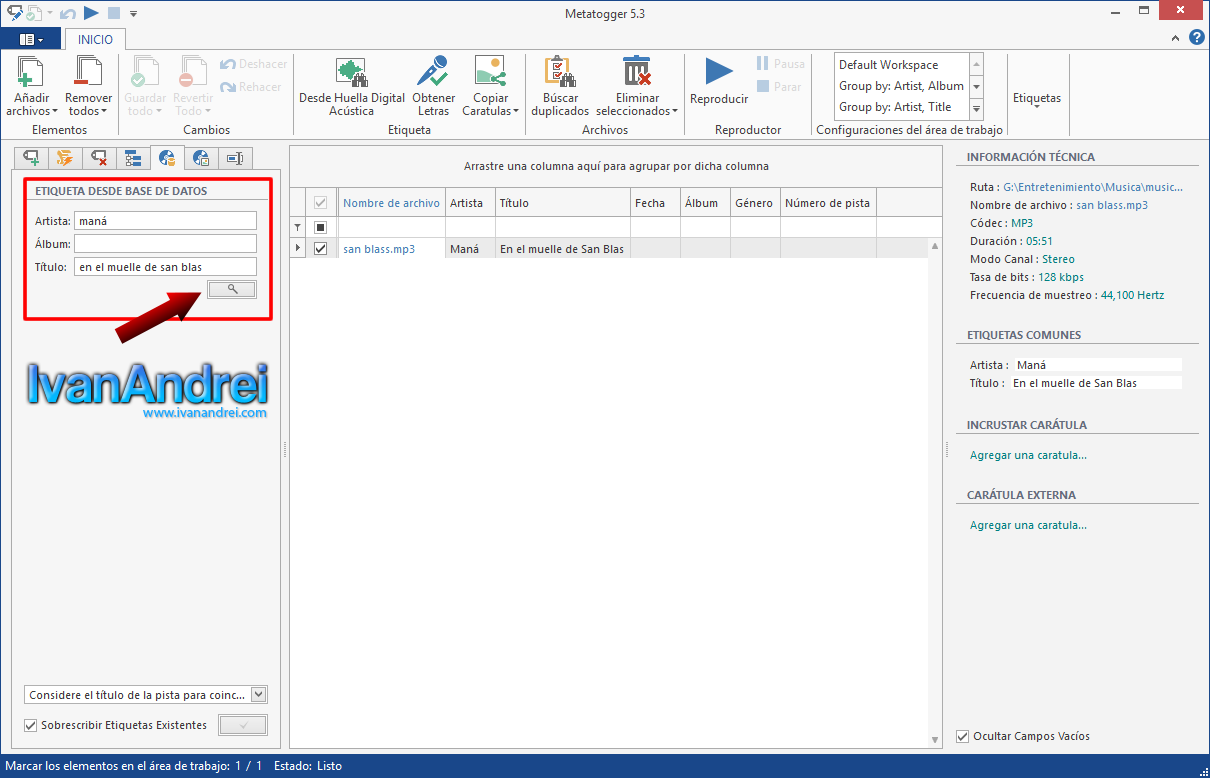
Task: Open the script lightning panel tab
Action: tap(65, 158)
